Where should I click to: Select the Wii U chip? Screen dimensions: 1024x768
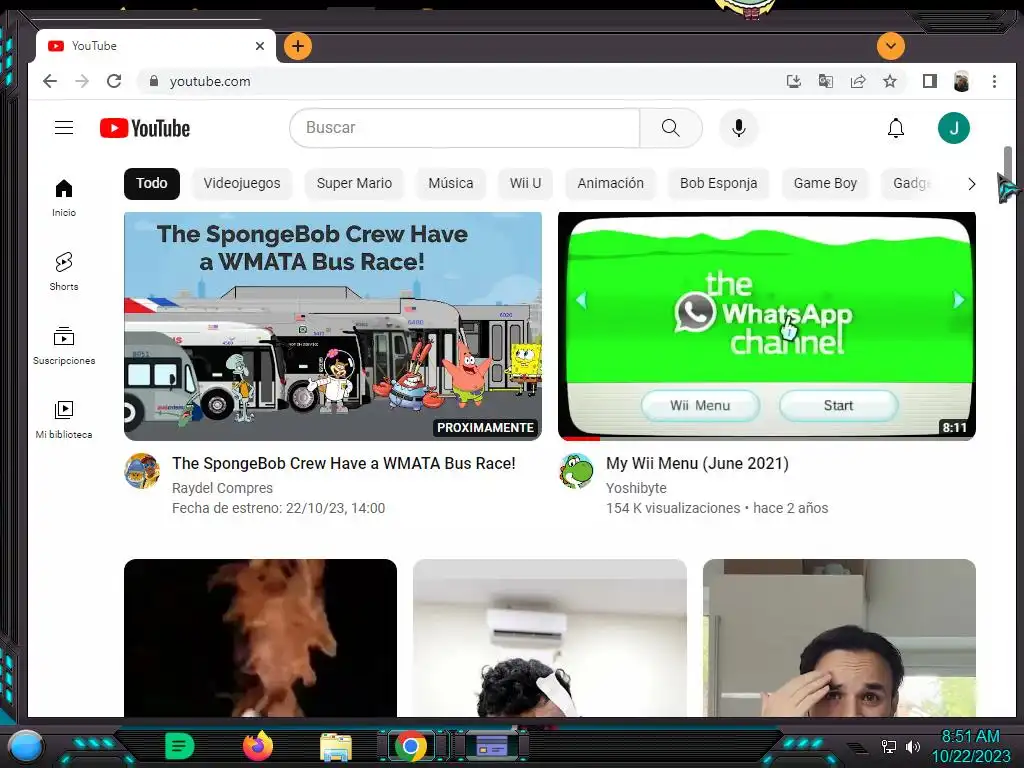[x=525, y=184]
